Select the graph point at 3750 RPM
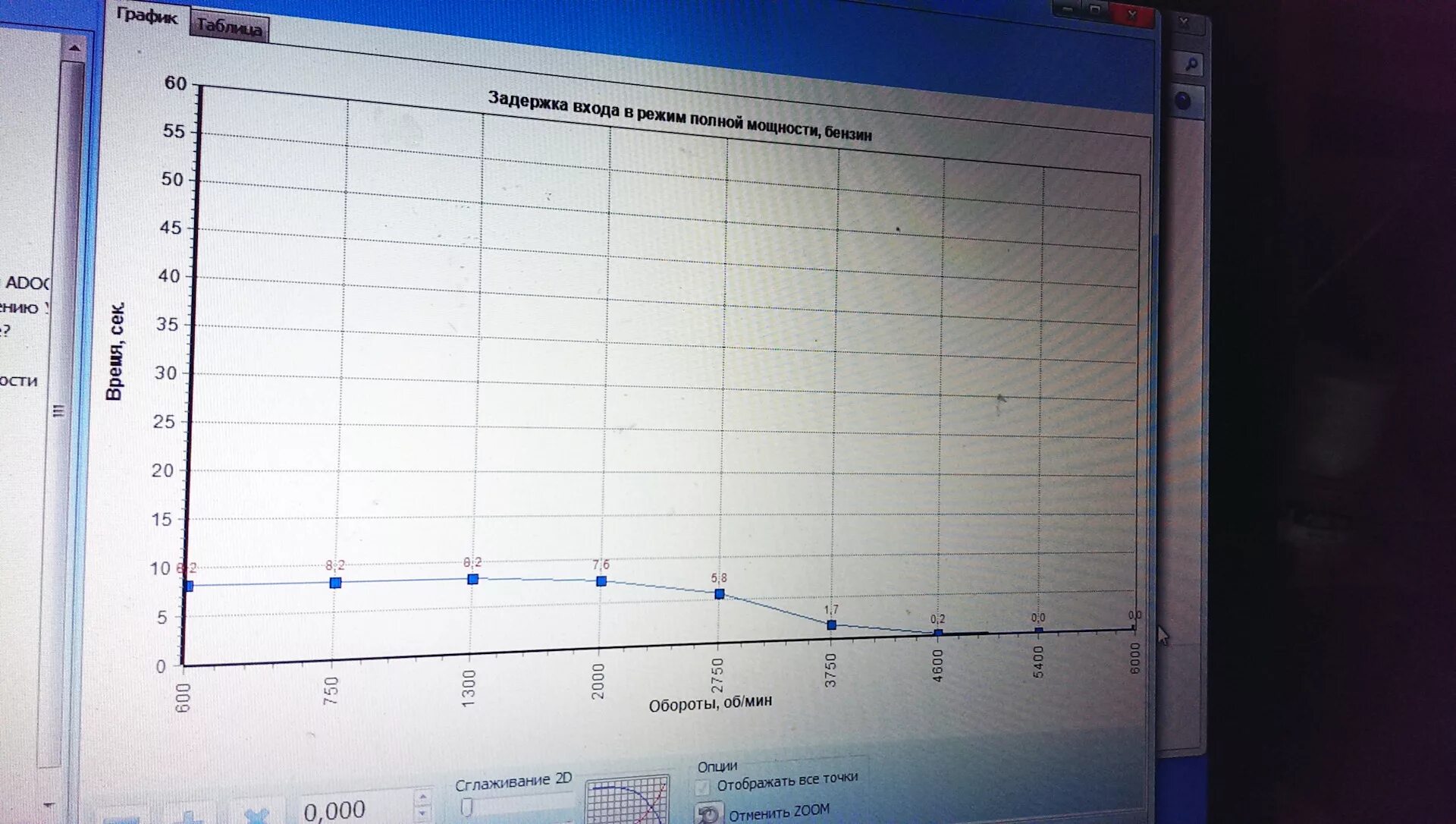Image resolution: width=1456 pixels, height=824 pixels. coord(832,625)
